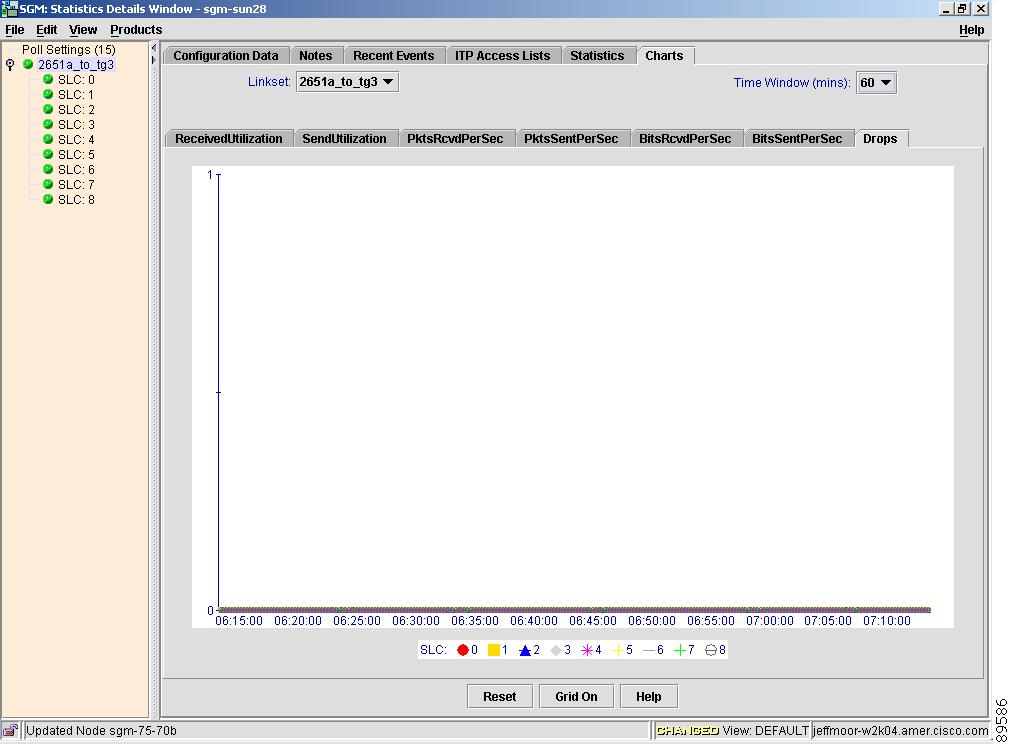Click the Help button below the chart
The height and width of the screenshot is (744, 1011).
point(649,696)
